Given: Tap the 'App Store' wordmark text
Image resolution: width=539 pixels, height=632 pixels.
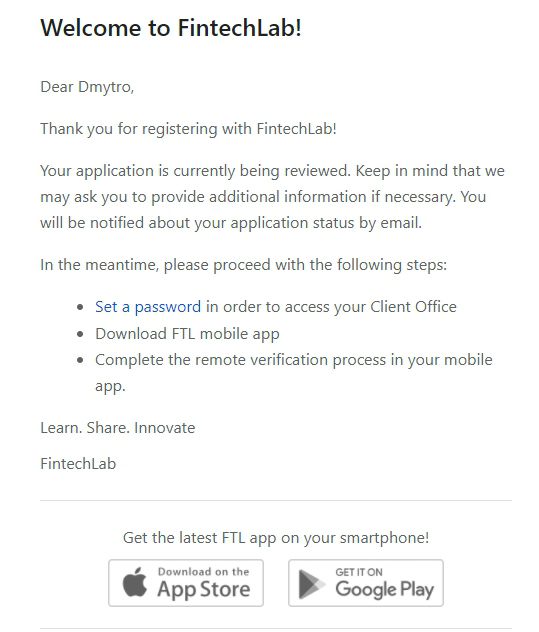Looking at the screenshot, I should 204,589.
